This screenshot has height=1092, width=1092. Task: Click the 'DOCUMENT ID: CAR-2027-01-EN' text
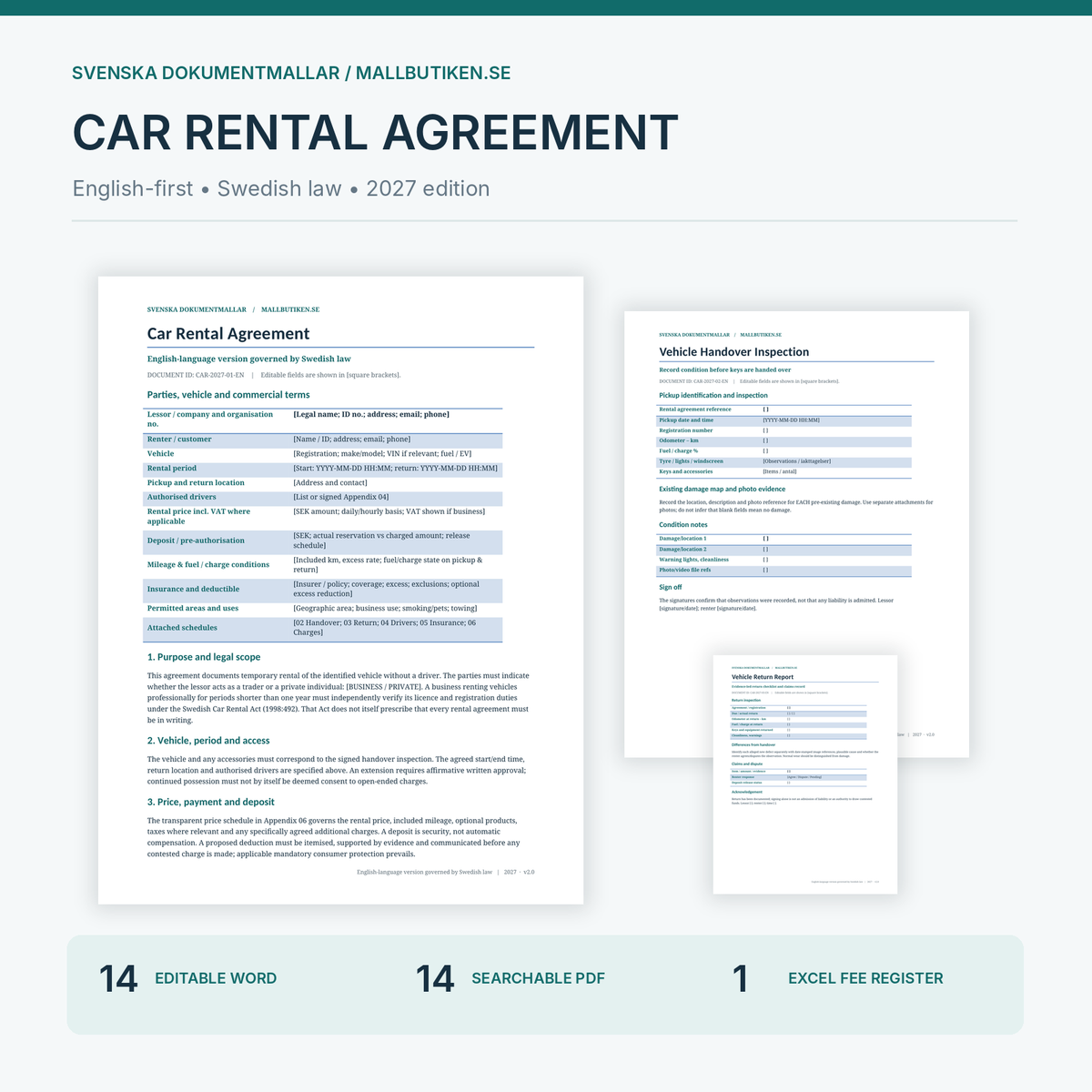196,375
